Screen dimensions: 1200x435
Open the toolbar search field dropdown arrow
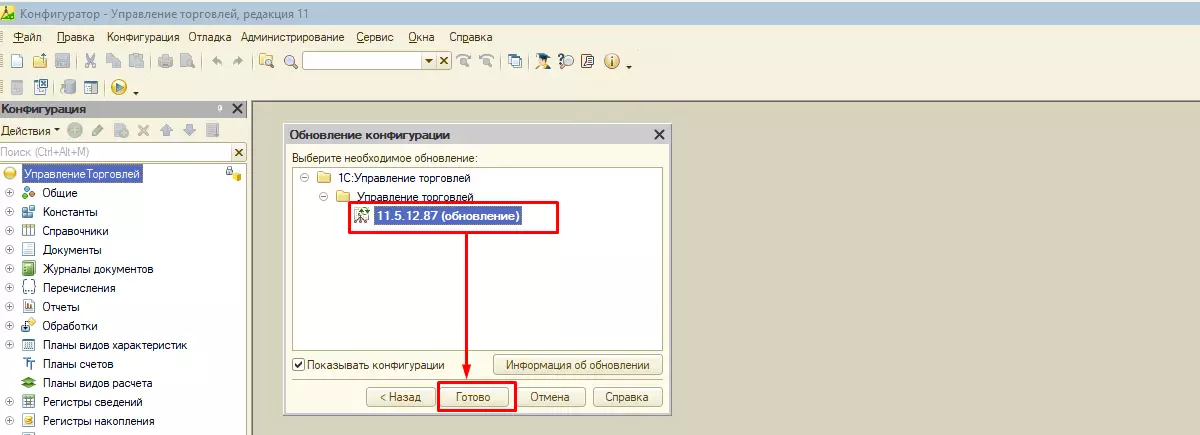click(x=429, y=61)
